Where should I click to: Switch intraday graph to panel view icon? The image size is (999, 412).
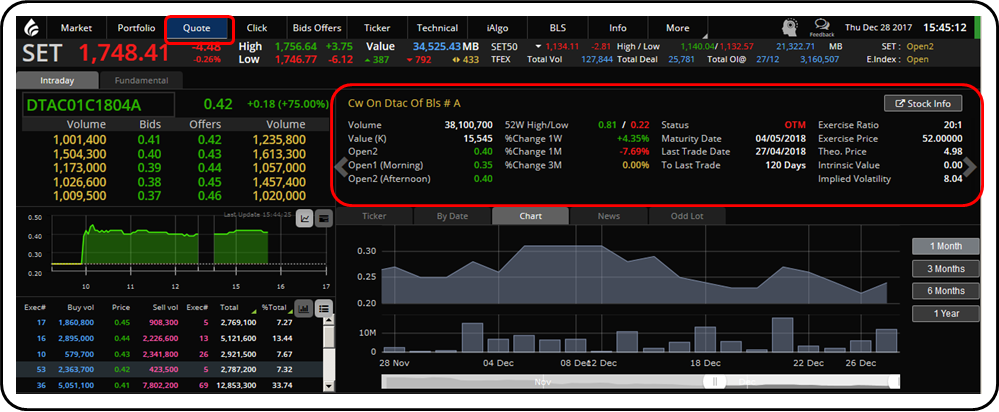[x=324, y=218]
